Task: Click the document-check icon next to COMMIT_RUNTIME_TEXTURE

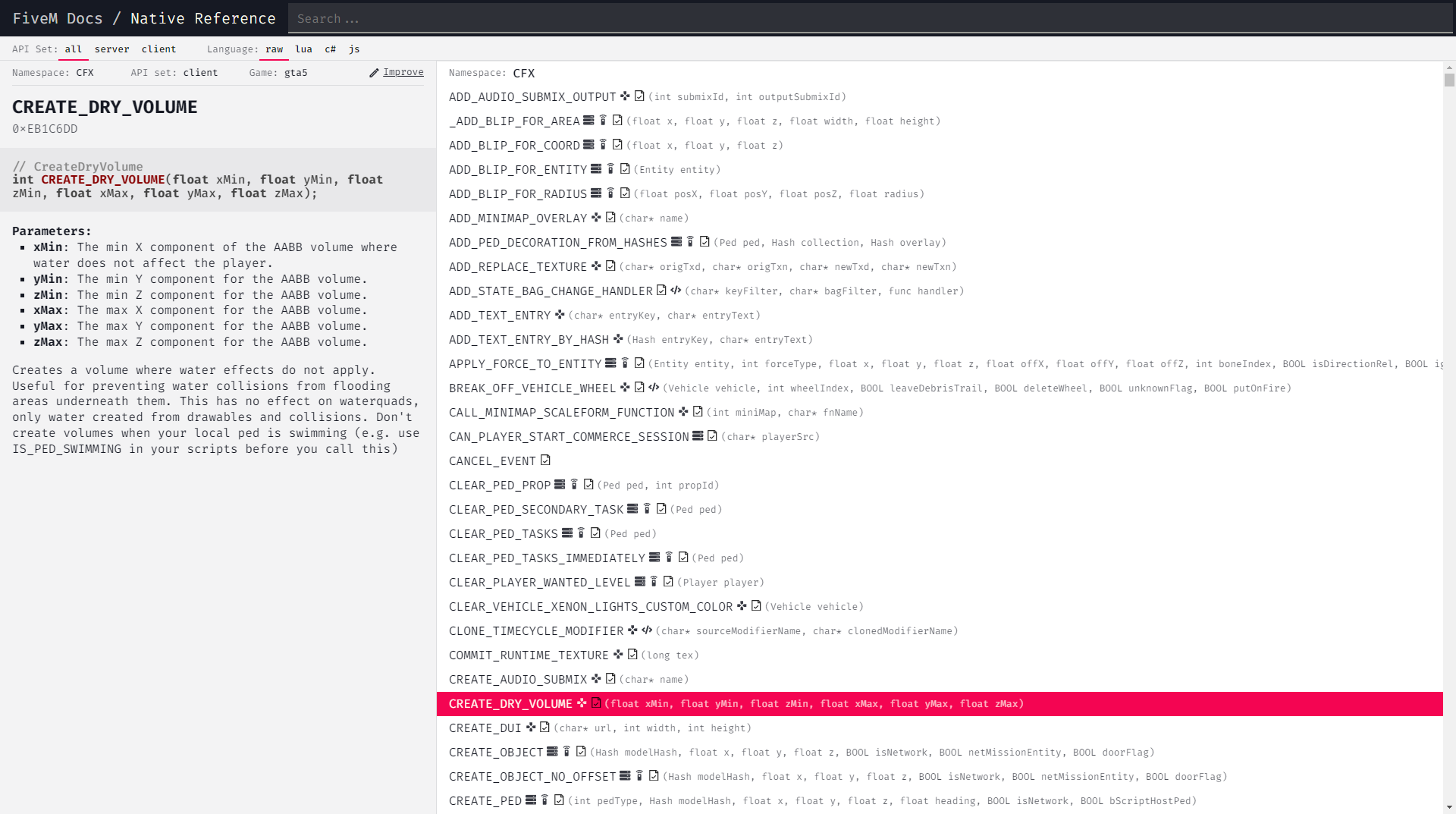Action: point(632,655)
